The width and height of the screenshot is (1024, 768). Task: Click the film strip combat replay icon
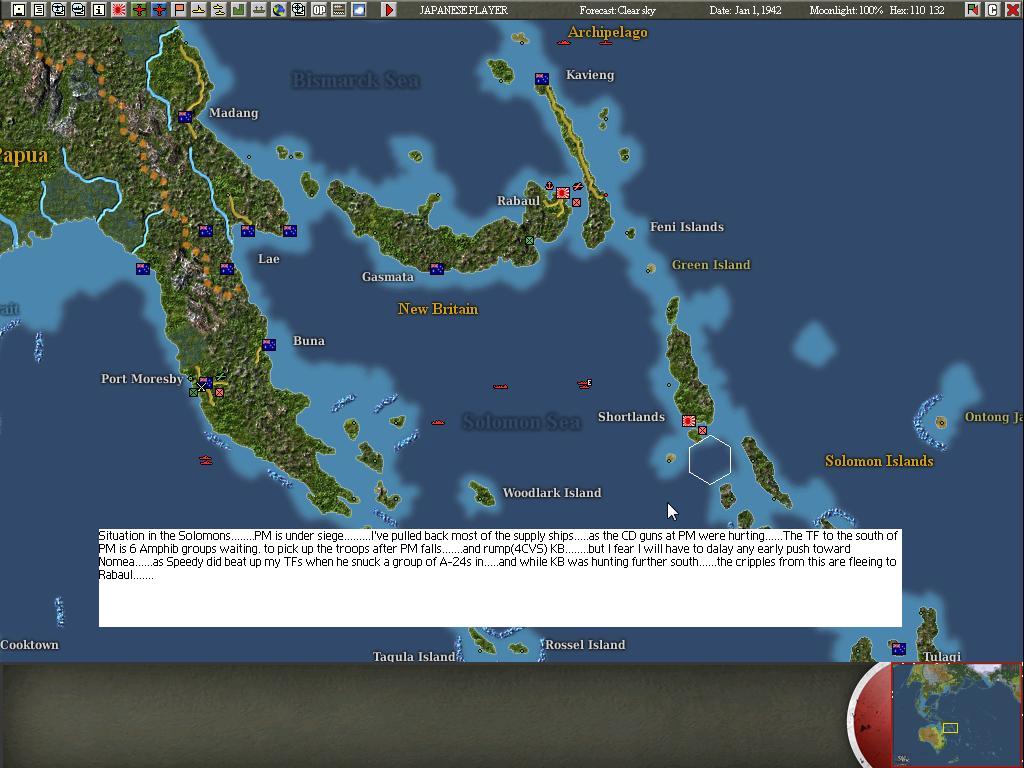coord(339,10)
